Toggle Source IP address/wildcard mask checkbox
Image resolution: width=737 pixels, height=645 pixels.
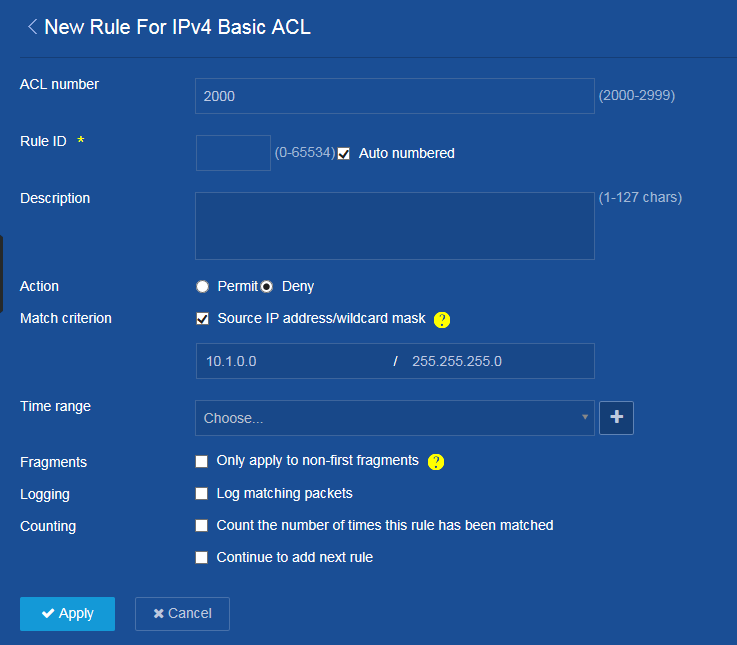pos(203,319)
